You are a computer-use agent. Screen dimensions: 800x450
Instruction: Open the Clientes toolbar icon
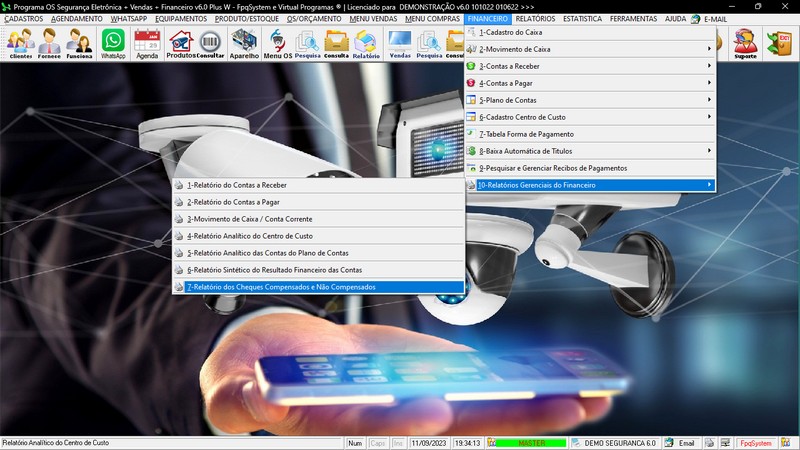pyautogui.click(x=19, y=43)
